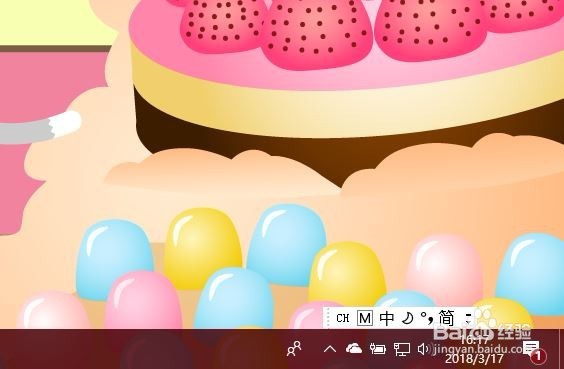Screen dimensions: 564x369
Task: Click the CH language indicator
Action: pyautogui.click(x=342, y=318)
